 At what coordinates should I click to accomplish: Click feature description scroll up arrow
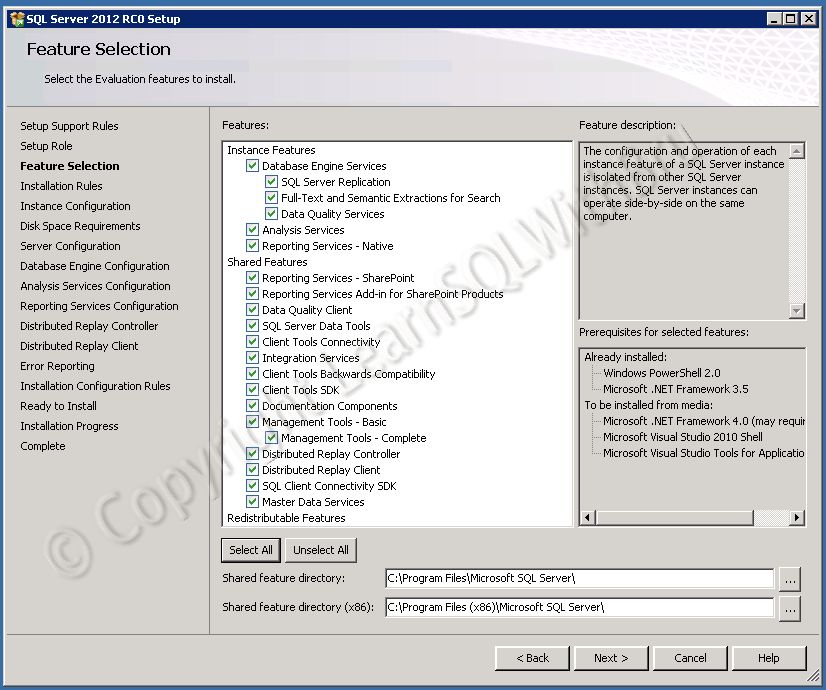click(796, 151)
